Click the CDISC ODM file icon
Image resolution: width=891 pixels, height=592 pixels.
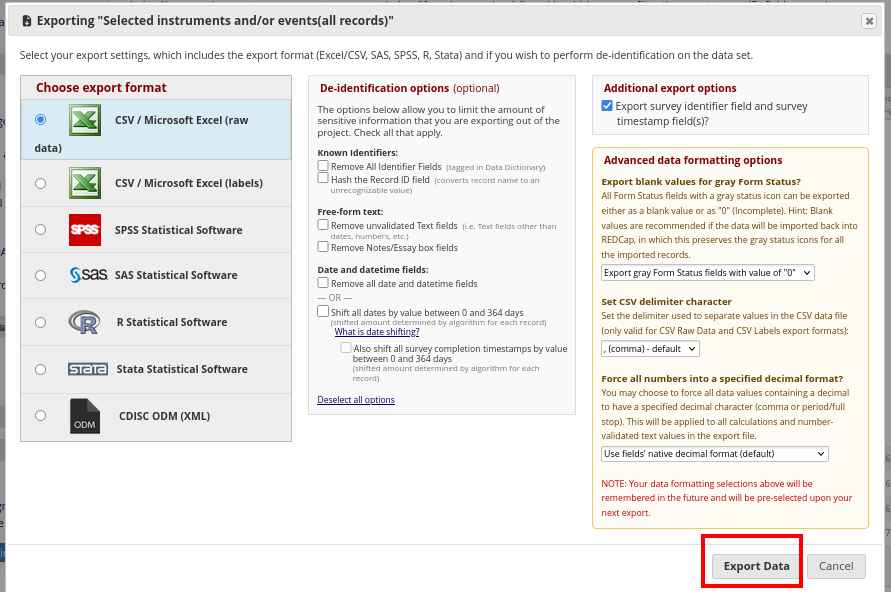click(x=85, y=416)
